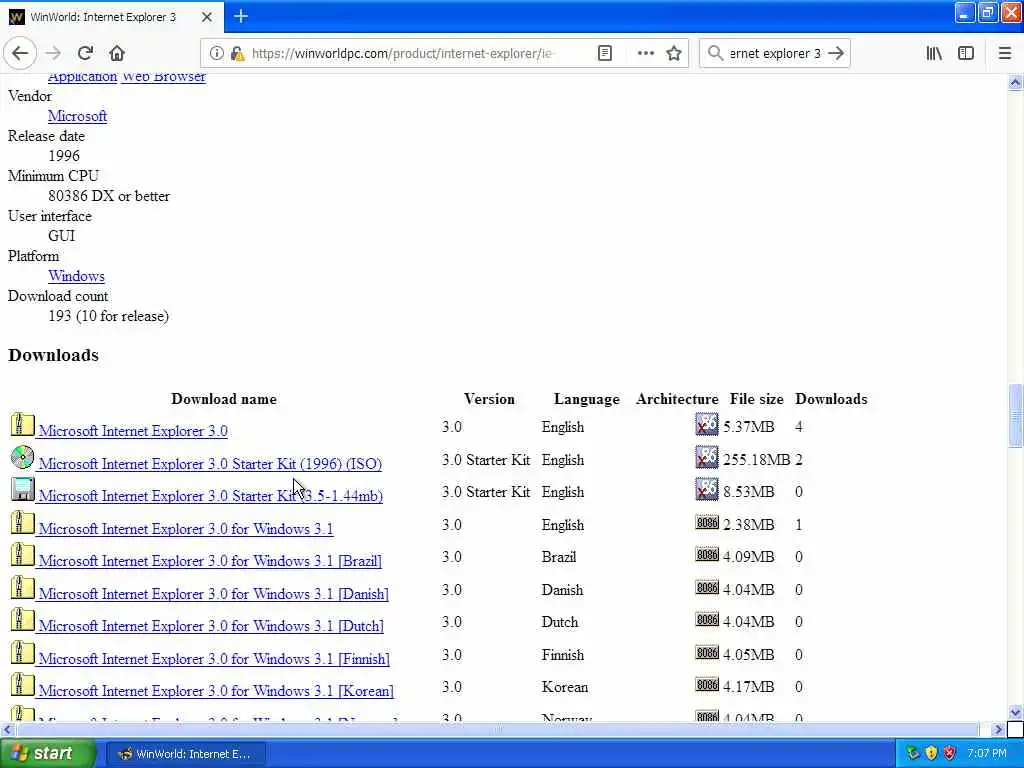Open the Windows 3.1 [Dutch] download link

click(211, 626)
